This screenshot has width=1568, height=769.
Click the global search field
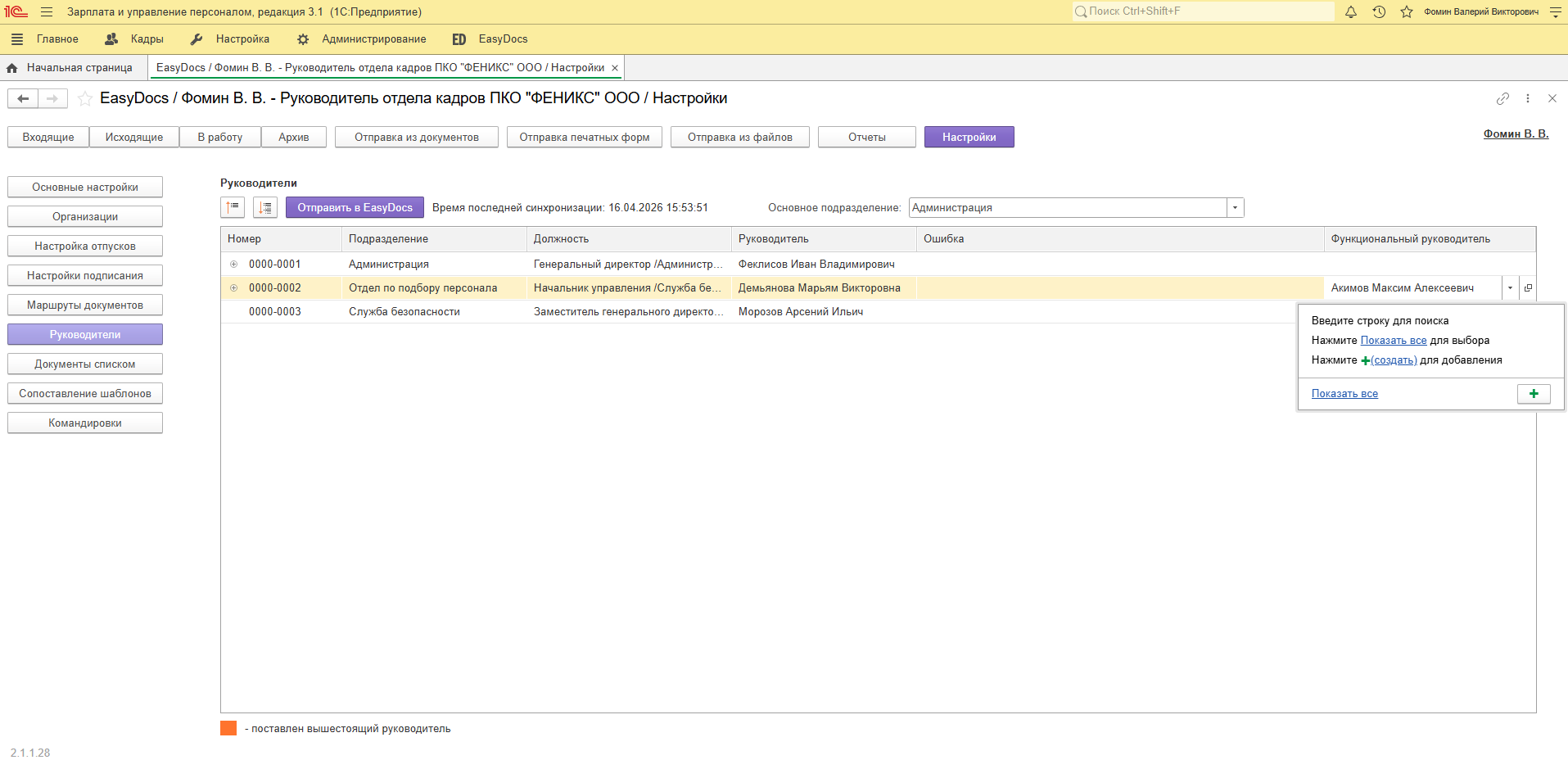[1204, 11]
